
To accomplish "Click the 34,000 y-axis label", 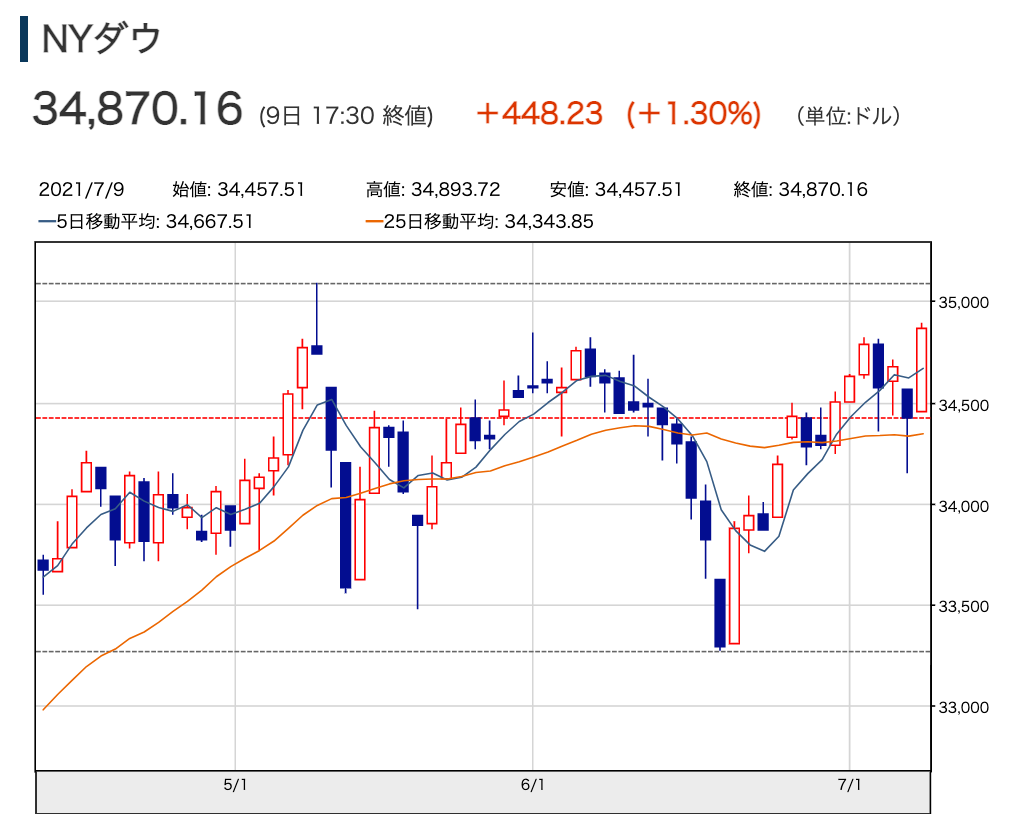I will pyautogui.click(x=963, y=506).
